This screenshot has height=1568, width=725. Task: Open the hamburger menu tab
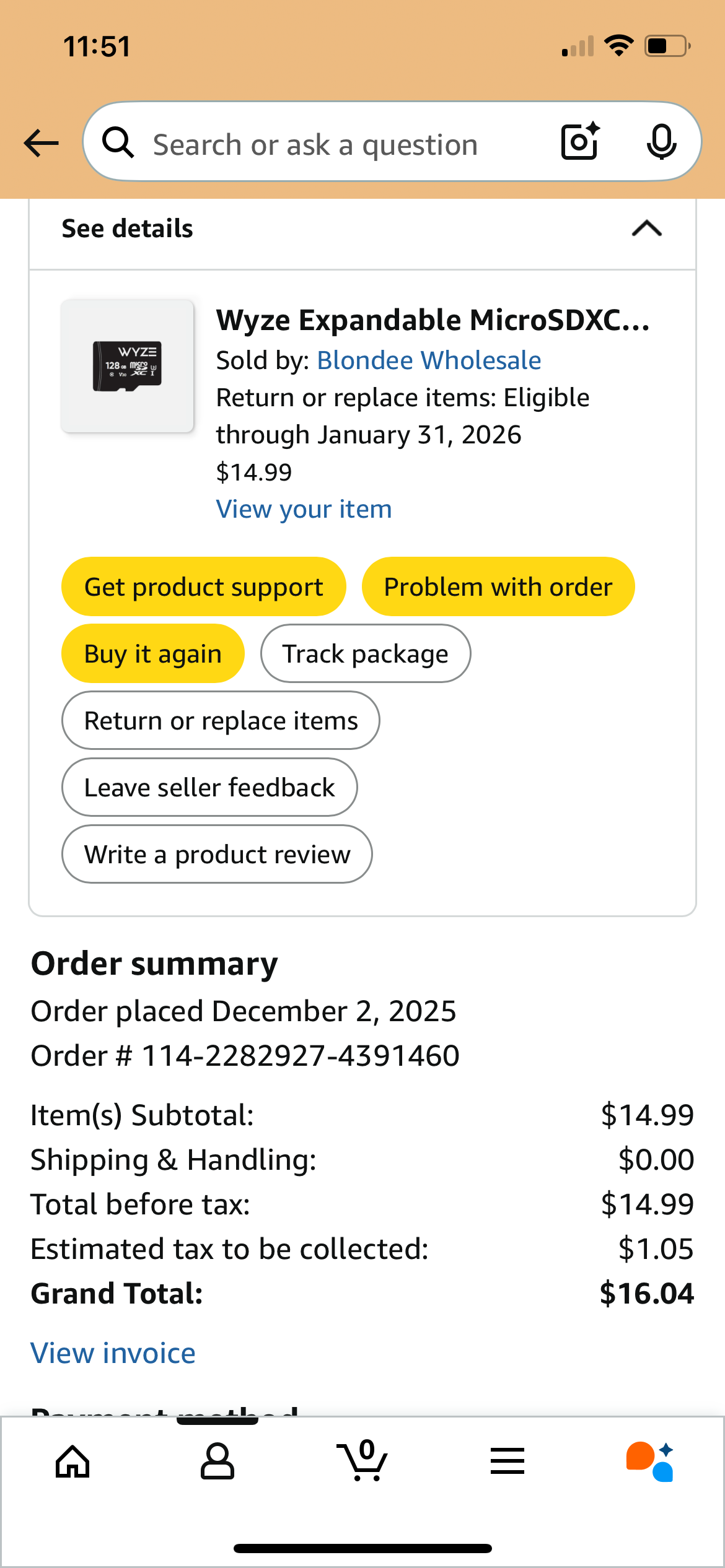pos(507,1461)
